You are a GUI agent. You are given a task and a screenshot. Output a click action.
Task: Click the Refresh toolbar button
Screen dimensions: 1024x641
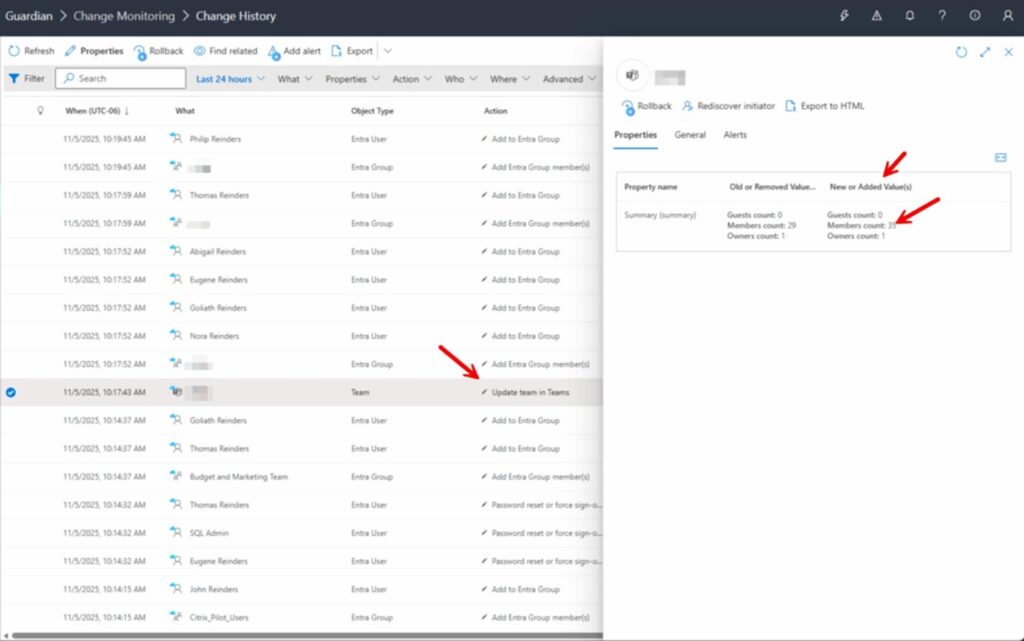(x=31, y=51)
